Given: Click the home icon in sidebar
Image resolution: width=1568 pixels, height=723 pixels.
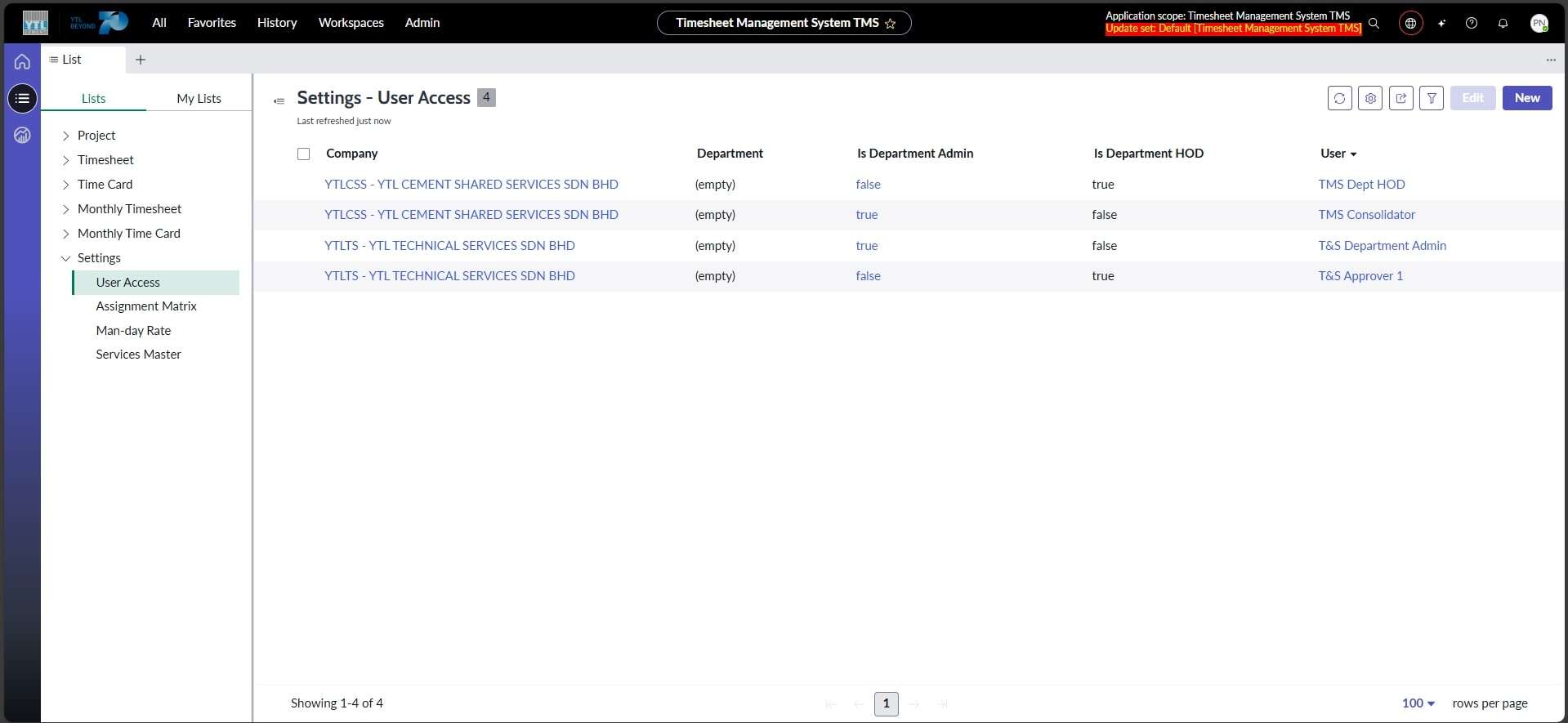Looking at the screenshot, I should 22,61.
